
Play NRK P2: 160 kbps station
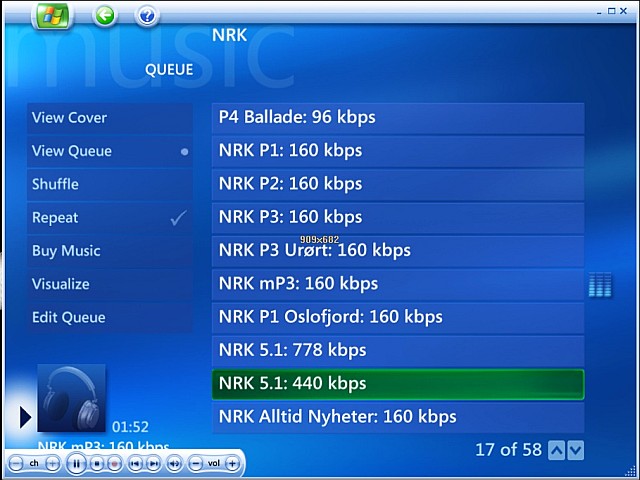coord(398,184)
